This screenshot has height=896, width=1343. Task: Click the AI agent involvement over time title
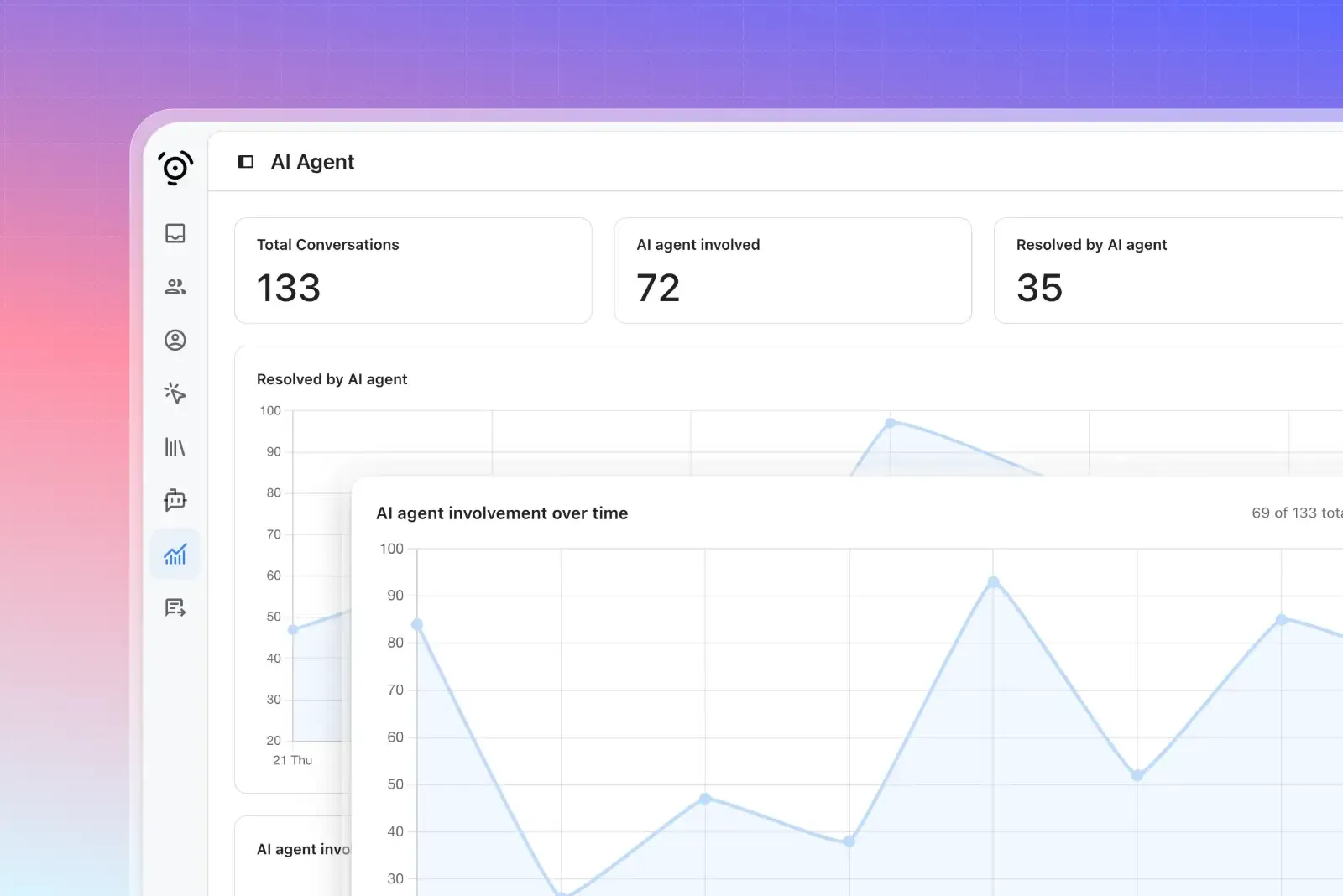pyautogui.click(x=502, y=513)
